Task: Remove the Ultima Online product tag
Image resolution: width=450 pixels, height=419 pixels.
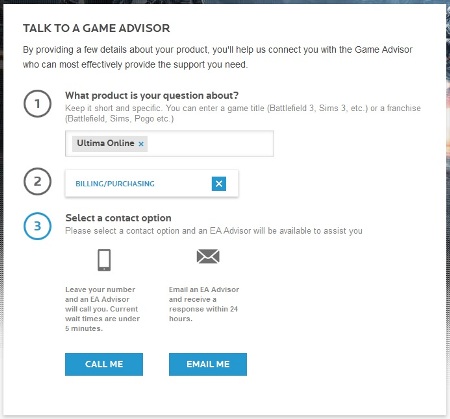Action: (141, 144)
